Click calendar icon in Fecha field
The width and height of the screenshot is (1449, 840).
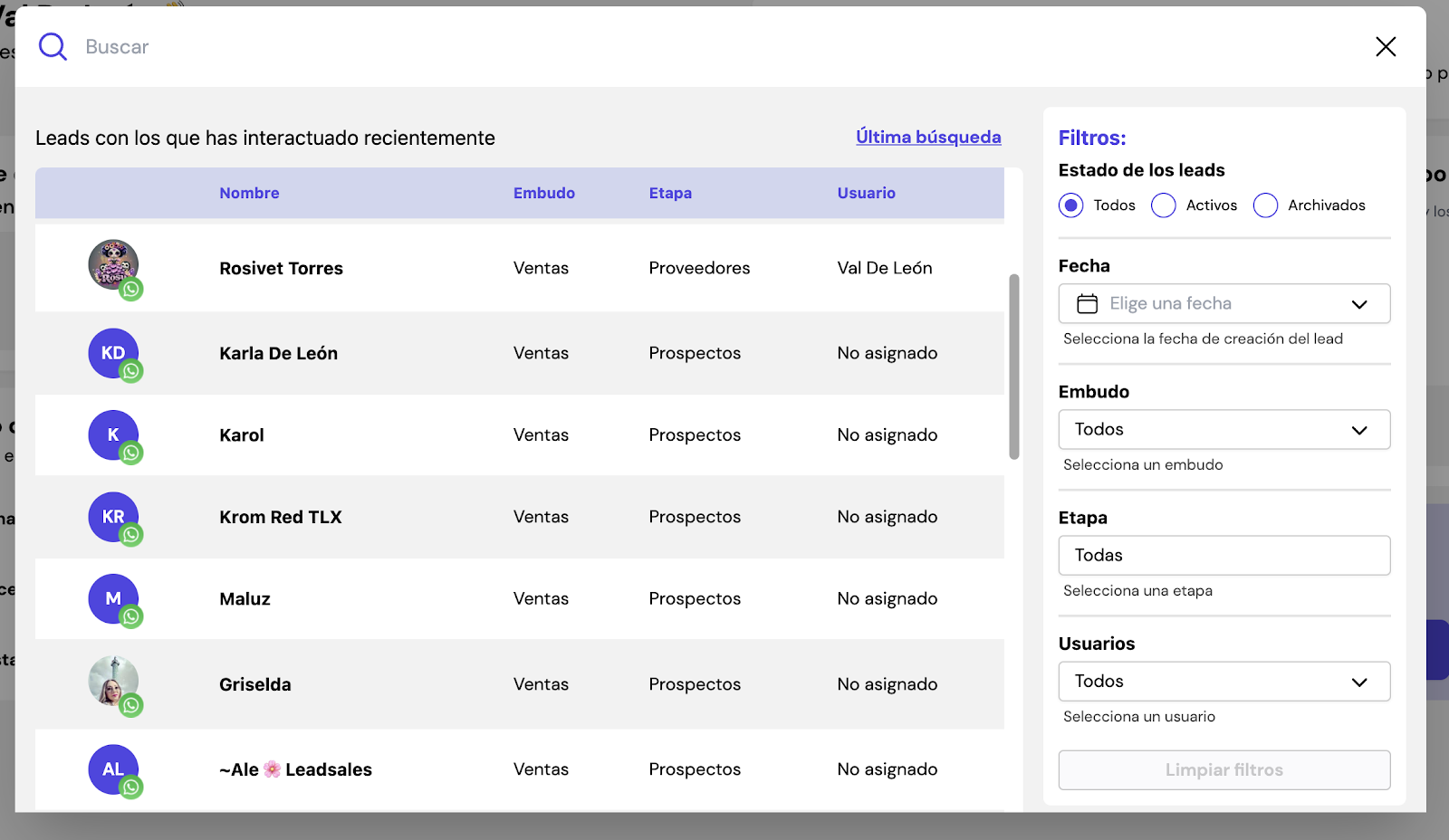(1087, 304)
